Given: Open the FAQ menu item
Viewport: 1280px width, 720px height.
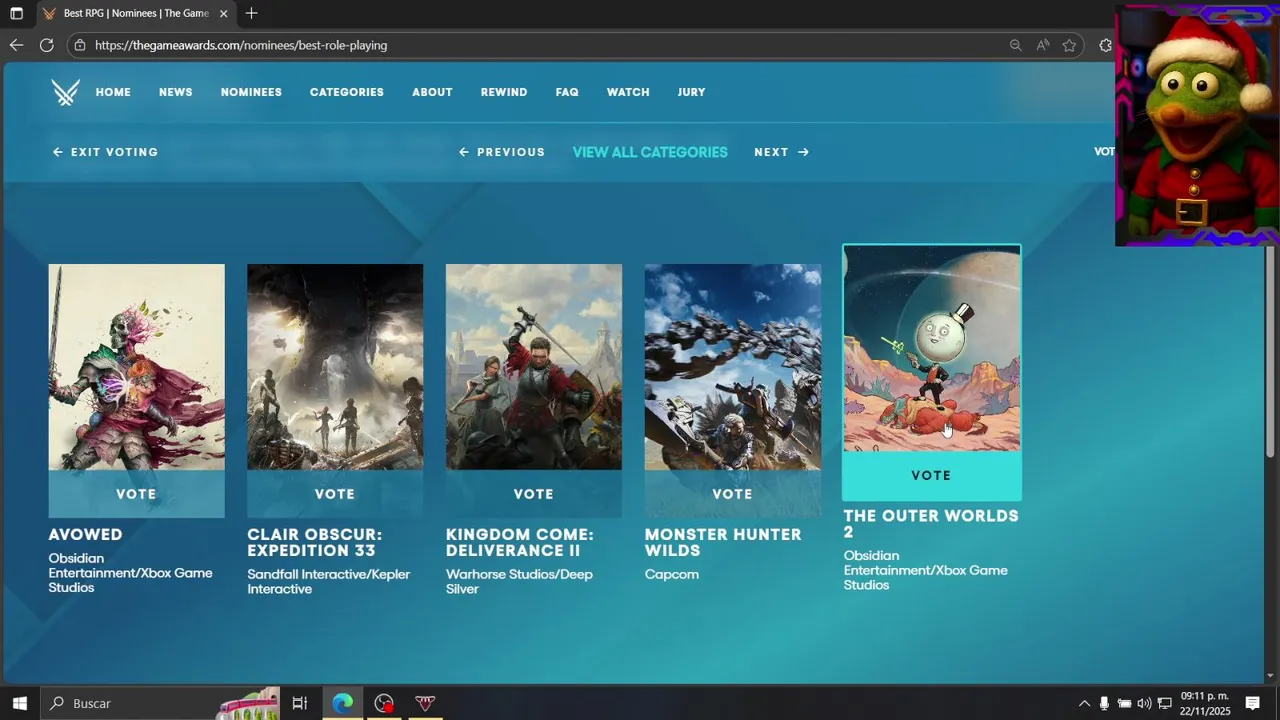Looking at the screenshot, I should coord(567,92).
